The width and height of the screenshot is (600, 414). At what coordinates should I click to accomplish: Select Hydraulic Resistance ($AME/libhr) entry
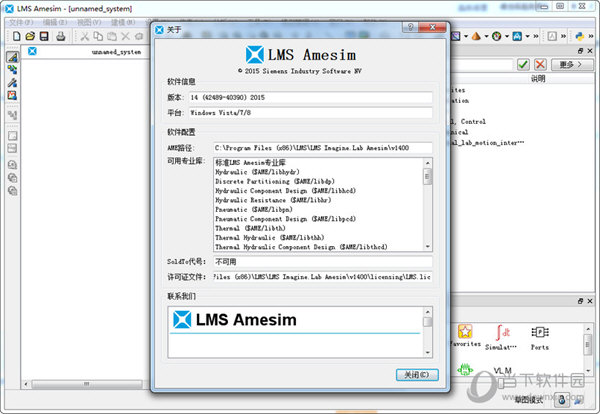point(273,200)
